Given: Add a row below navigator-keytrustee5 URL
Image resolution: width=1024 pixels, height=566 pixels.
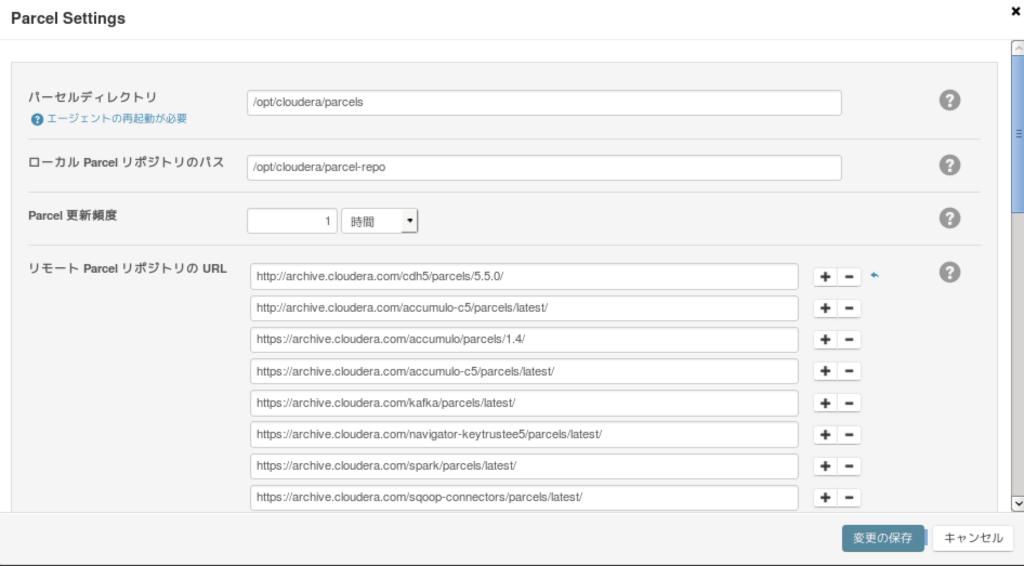Looking at the screenshot, I should pyautogui.click(x=825, y=435).
